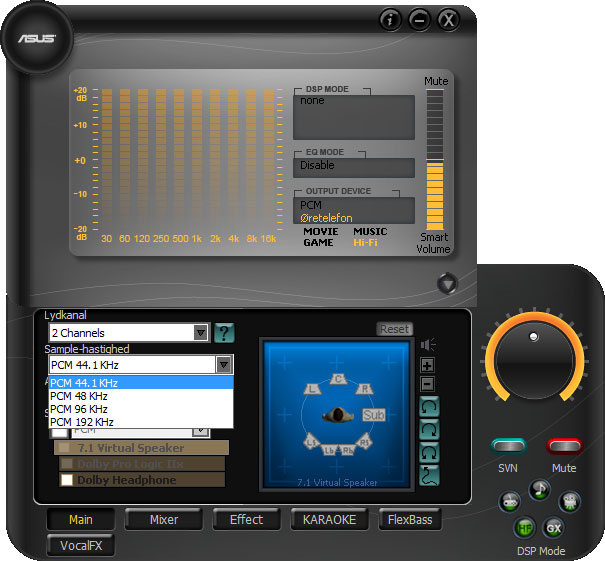605x561 pixels.
Task: Open the partly hidden PCM output dropdown arrow
Action: click(201, 432)
